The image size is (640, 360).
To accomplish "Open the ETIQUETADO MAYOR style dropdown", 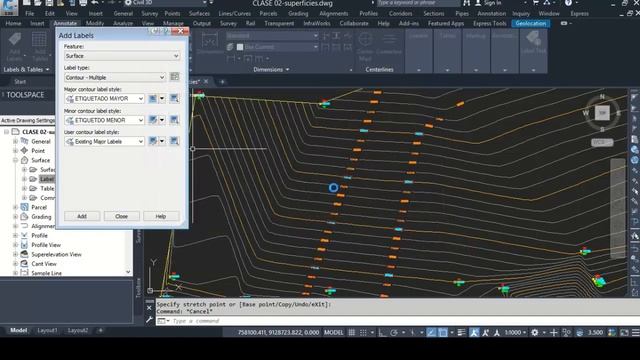I will 104,98.
